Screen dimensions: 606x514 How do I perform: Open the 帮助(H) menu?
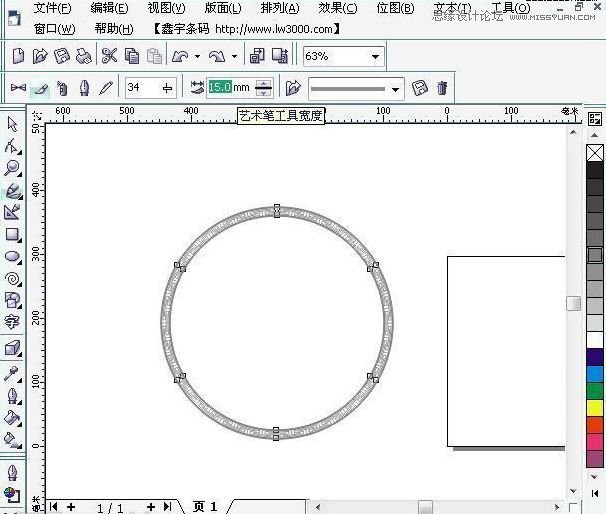[114, 29]
